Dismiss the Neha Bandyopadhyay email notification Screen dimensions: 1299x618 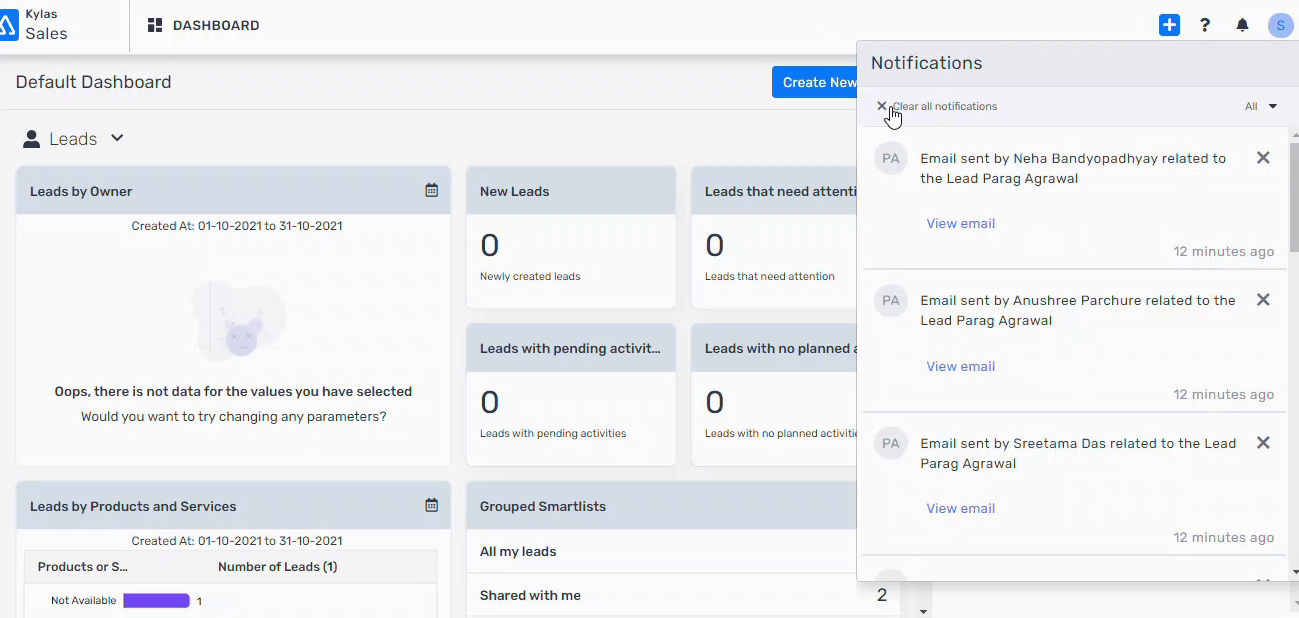(x=1263, y=158)
